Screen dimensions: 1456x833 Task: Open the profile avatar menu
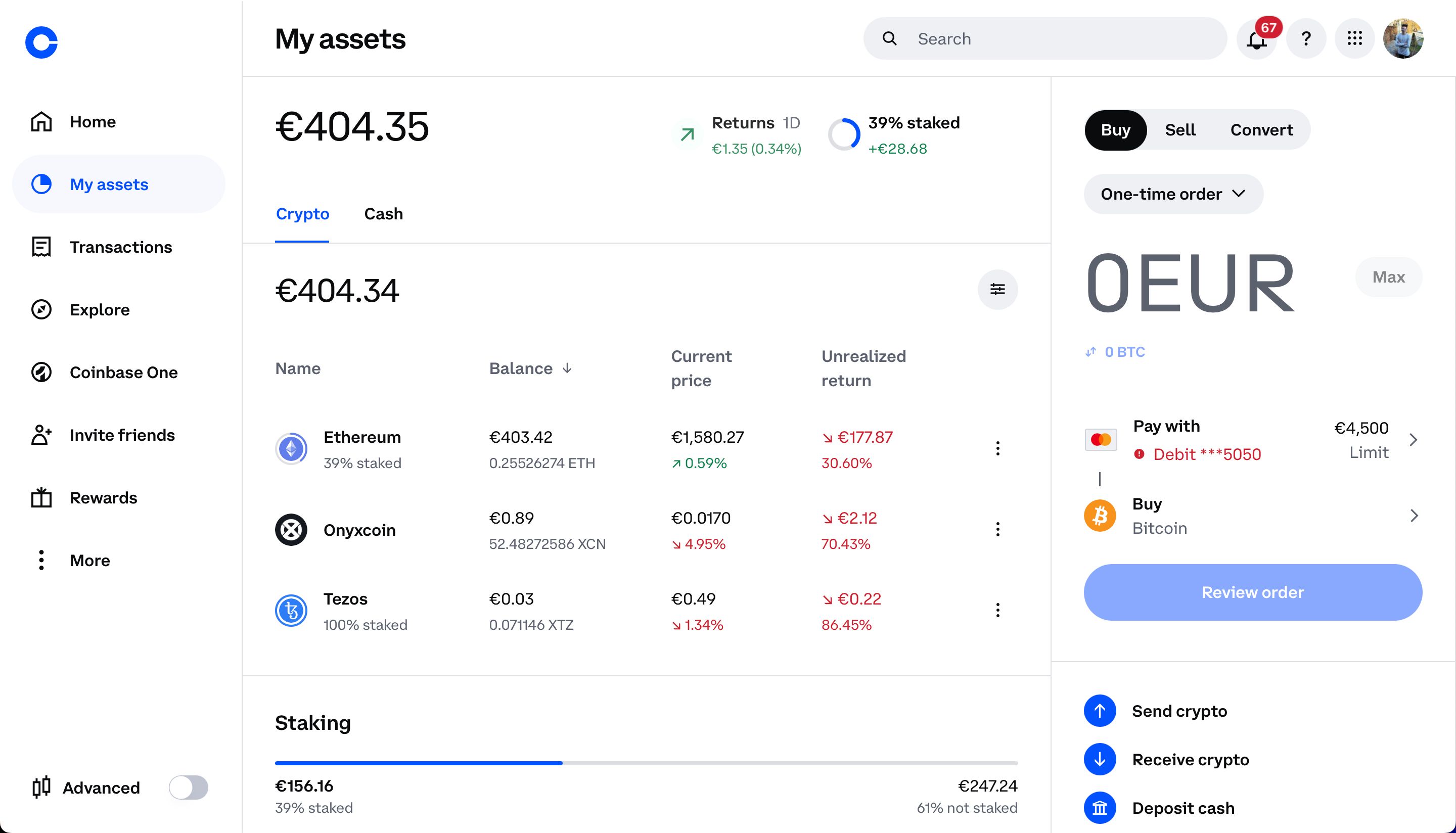[1403, 39]
